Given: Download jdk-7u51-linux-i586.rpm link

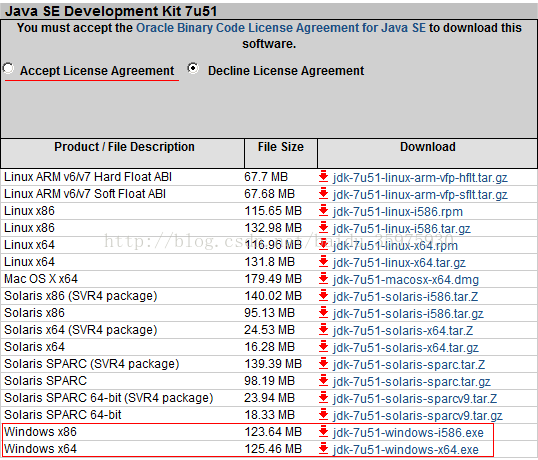Looking at the screenshot, I should point(398,212).
